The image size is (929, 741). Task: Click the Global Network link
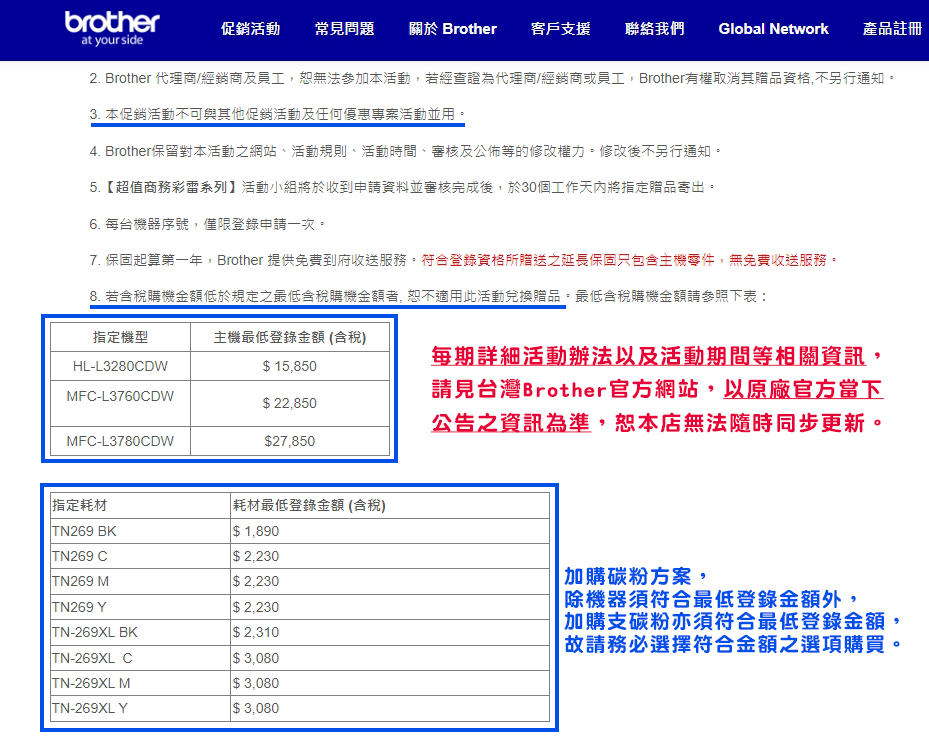[x=773, y=29]
